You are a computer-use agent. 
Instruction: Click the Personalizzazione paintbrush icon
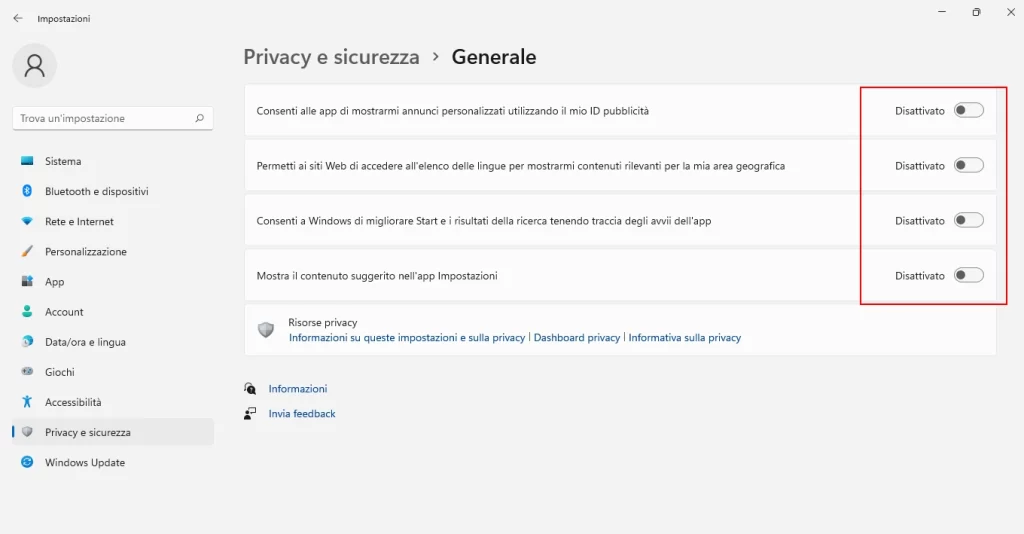pyautogui.click(x=27, y=251)
